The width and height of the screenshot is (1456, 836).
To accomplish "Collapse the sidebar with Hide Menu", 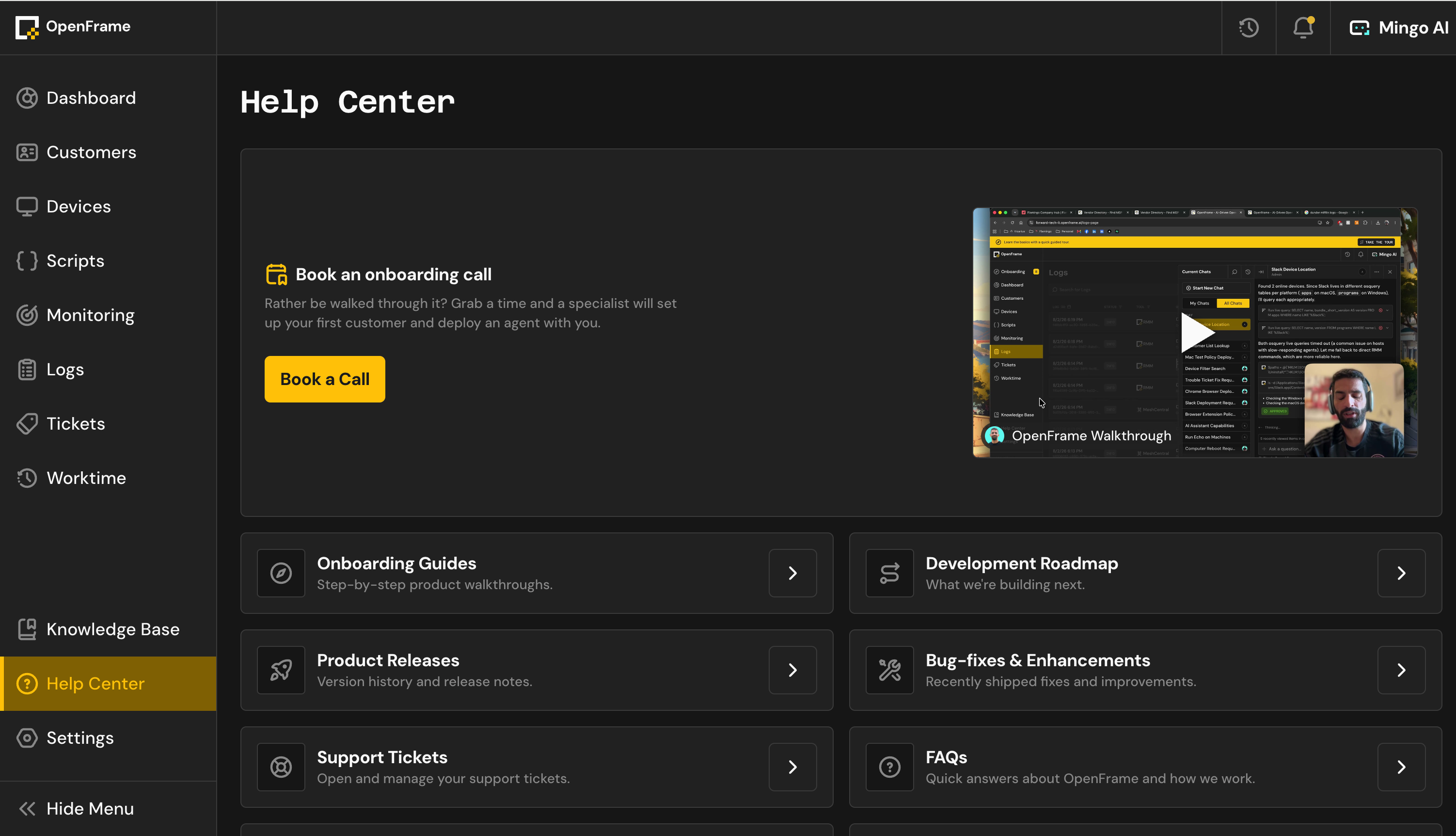I will click(x=108, y=809).
